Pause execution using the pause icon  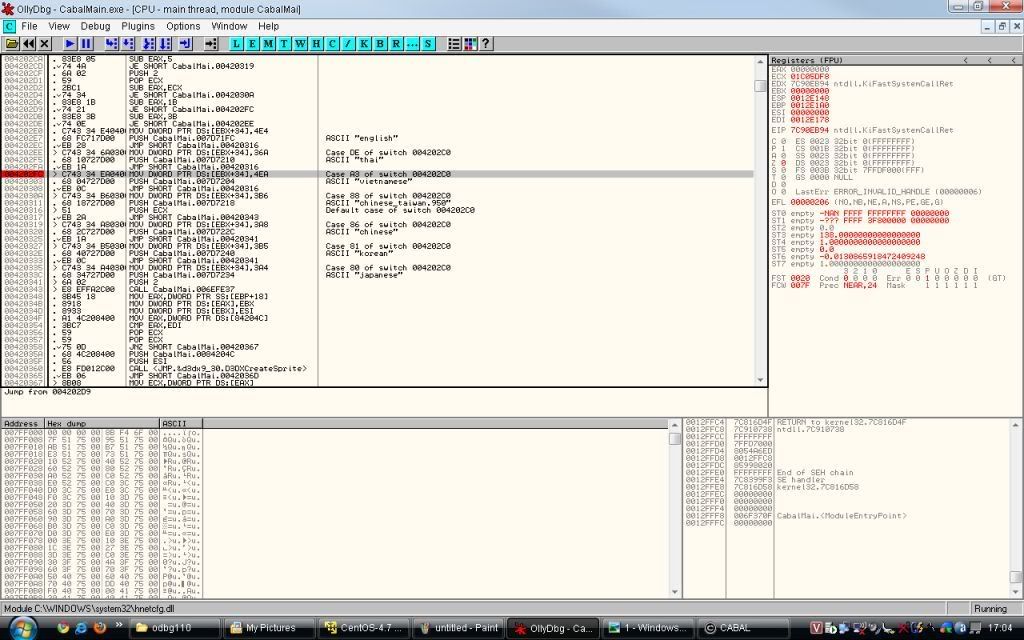tap(86, 44)
